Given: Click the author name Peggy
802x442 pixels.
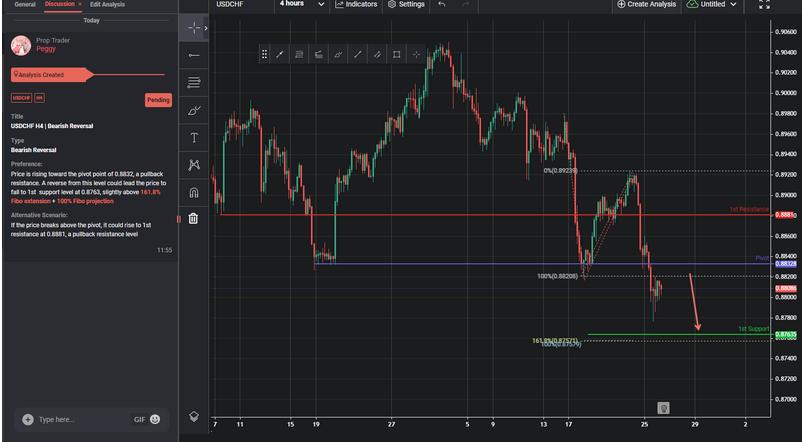Looking at the screenshot, I should point(46,49).
